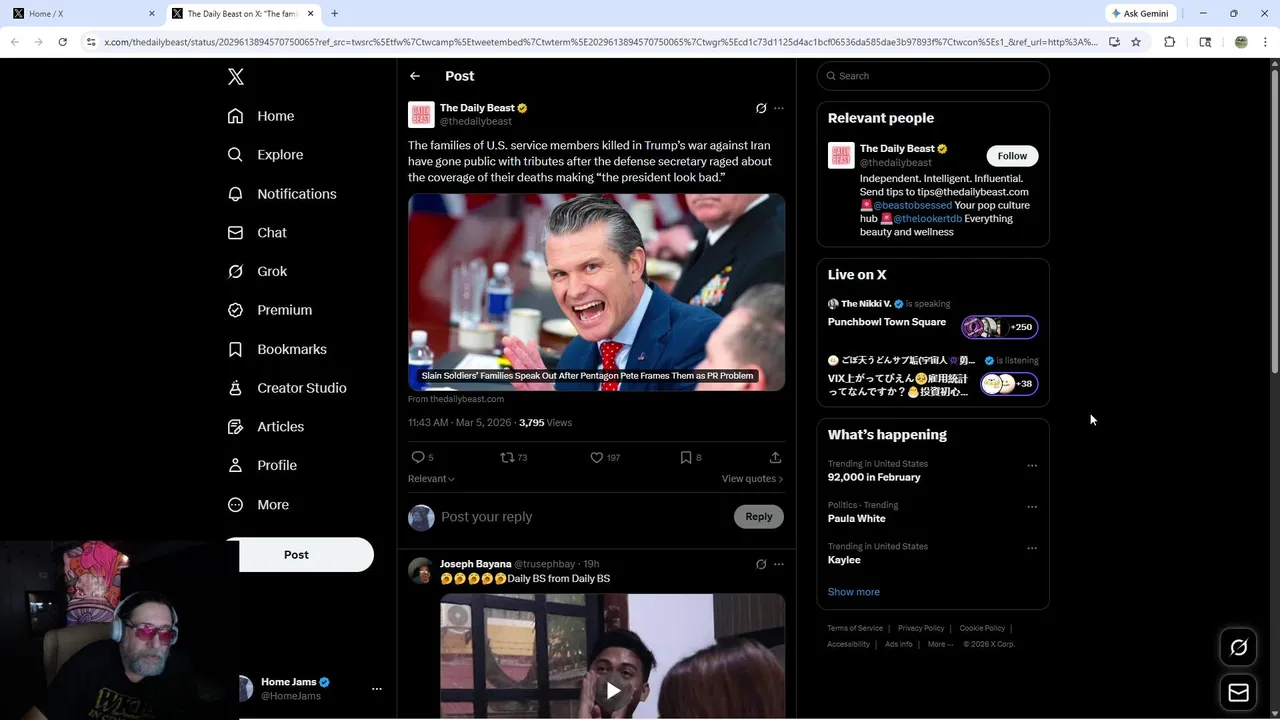Open three-dot menu on Daily Beast post

coord(779,108)
